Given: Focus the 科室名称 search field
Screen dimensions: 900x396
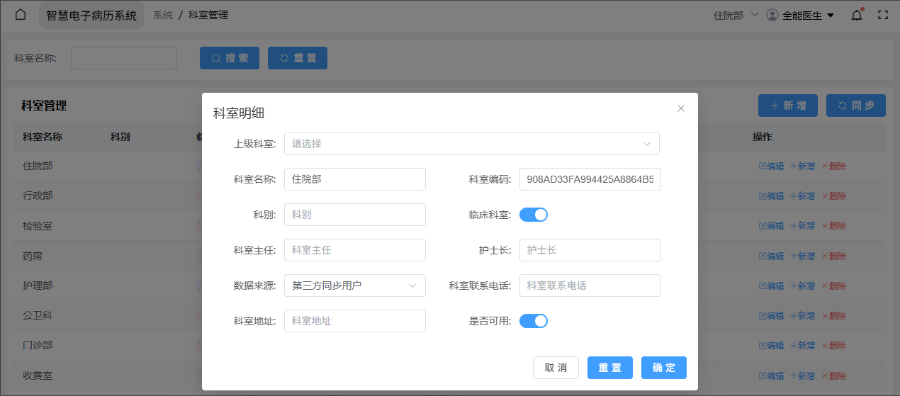Looking at the screenshot, I should click(124, 58).
